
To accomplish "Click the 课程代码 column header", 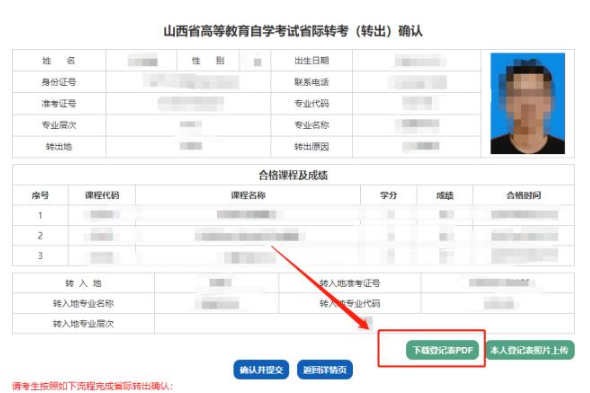I will 102,195.
